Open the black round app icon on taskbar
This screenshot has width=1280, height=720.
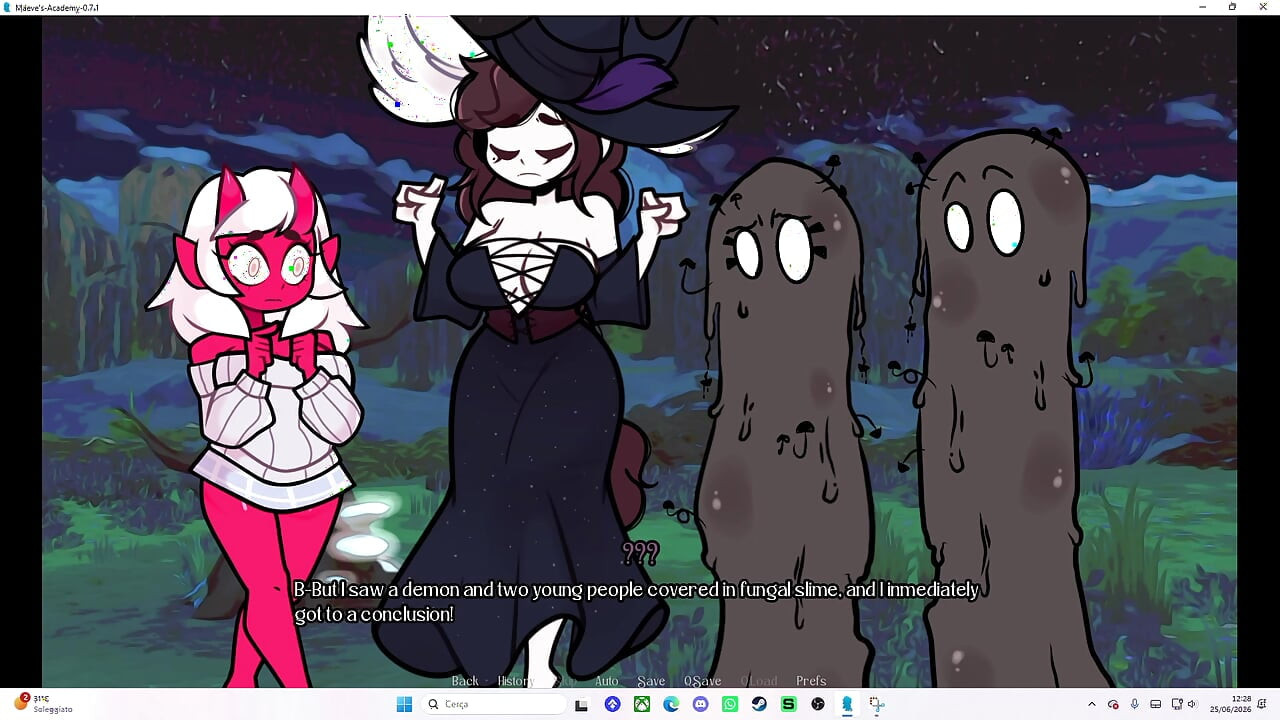tap(818, 704)
